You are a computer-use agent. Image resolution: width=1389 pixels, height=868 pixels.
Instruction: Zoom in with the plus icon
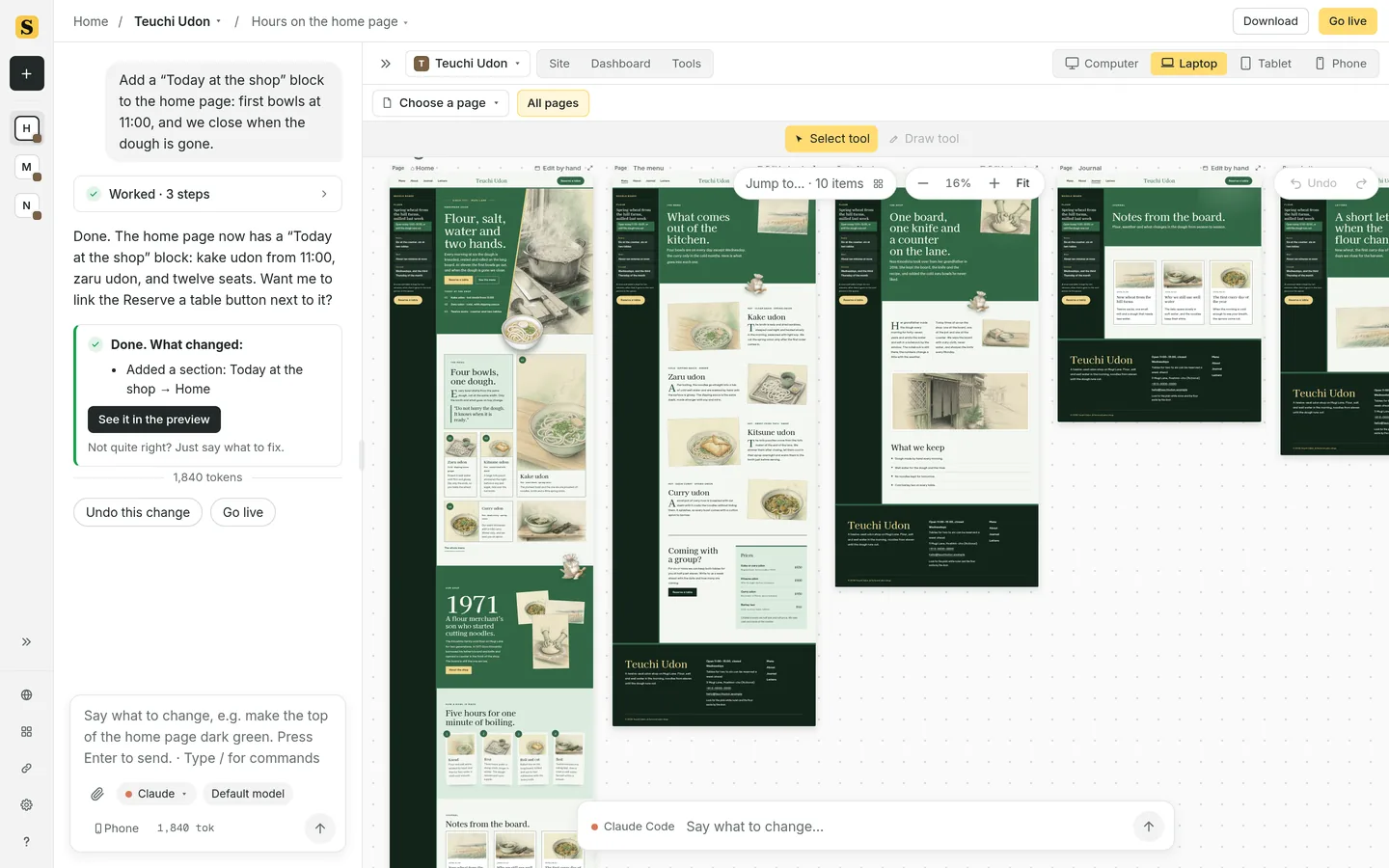click(994, 183)
